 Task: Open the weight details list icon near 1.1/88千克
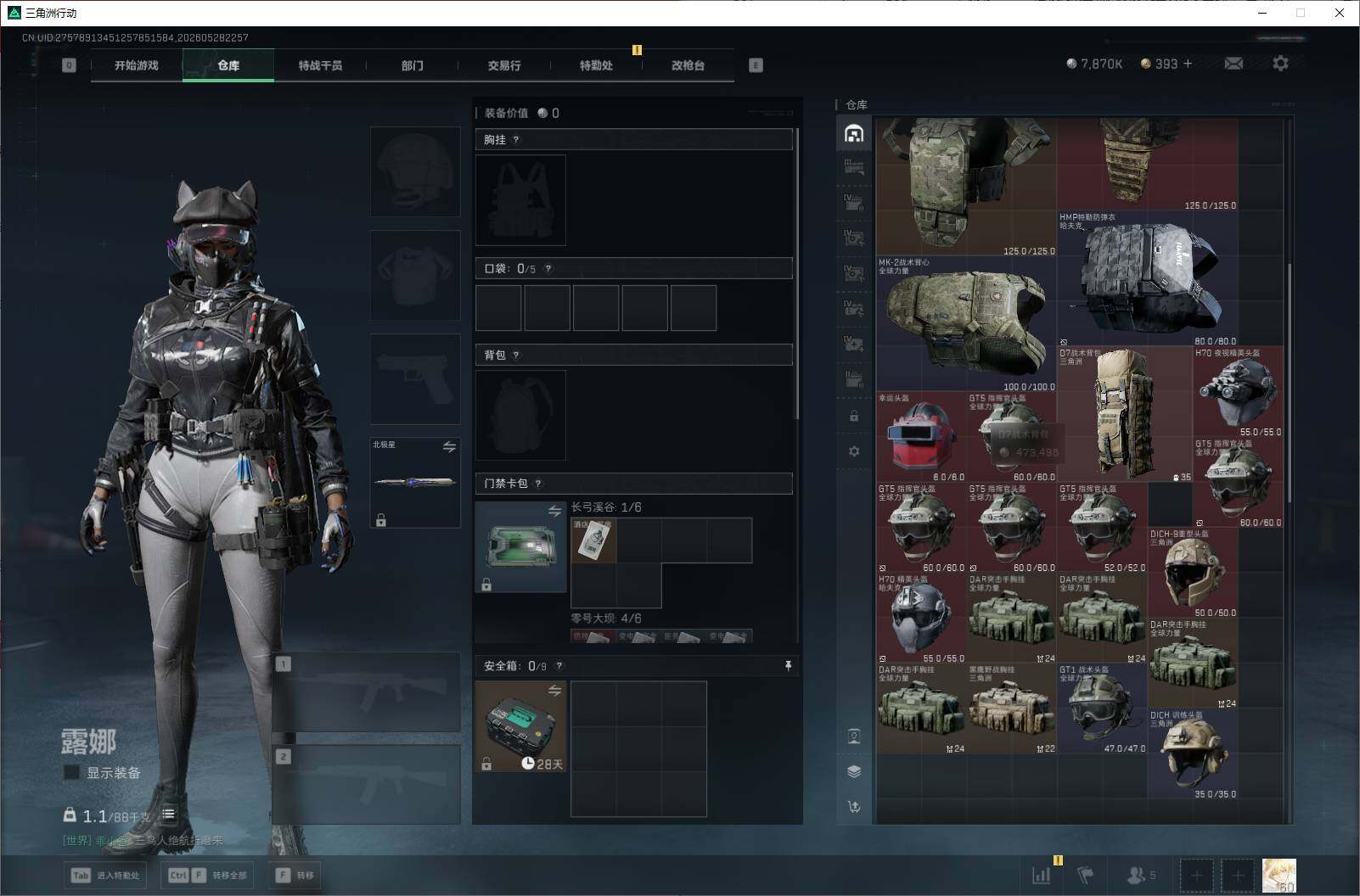[169, 815]
